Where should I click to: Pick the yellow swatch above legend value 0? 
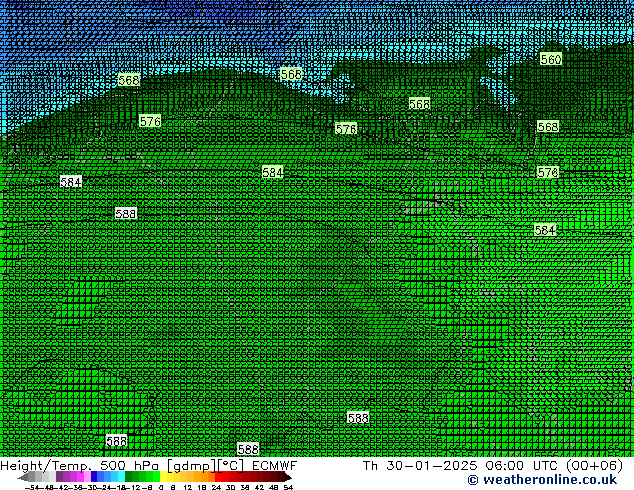[163, 477]
